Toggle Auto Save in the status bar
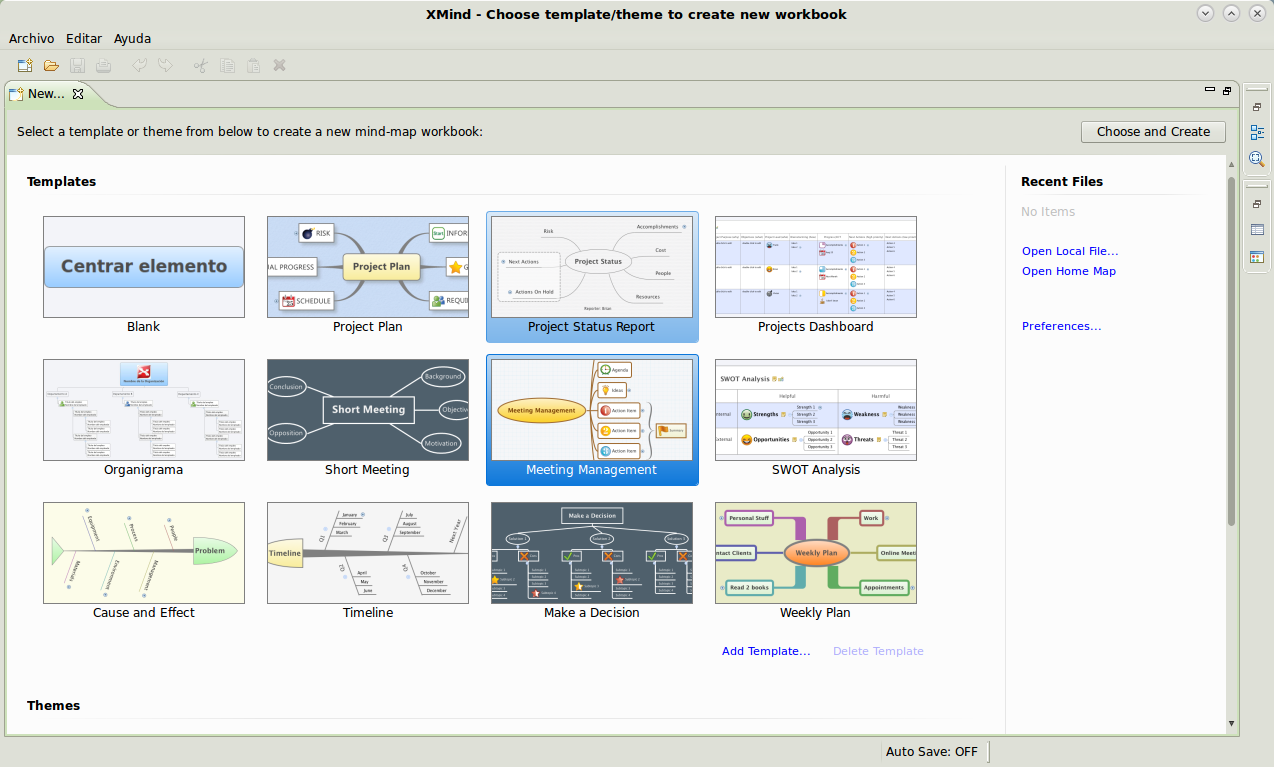The image size is (1274, 767). tap(932, 751)
